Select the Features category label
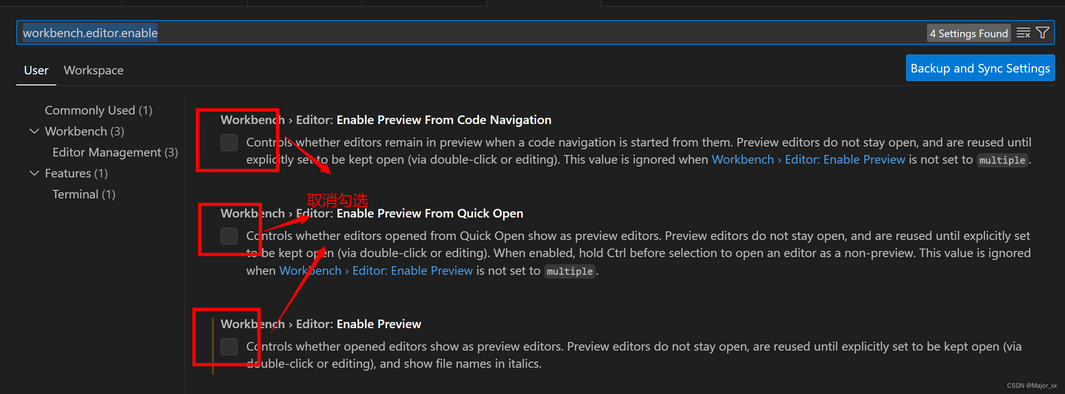This screenshot has width=1065, height=394. (x=76, y=173)
